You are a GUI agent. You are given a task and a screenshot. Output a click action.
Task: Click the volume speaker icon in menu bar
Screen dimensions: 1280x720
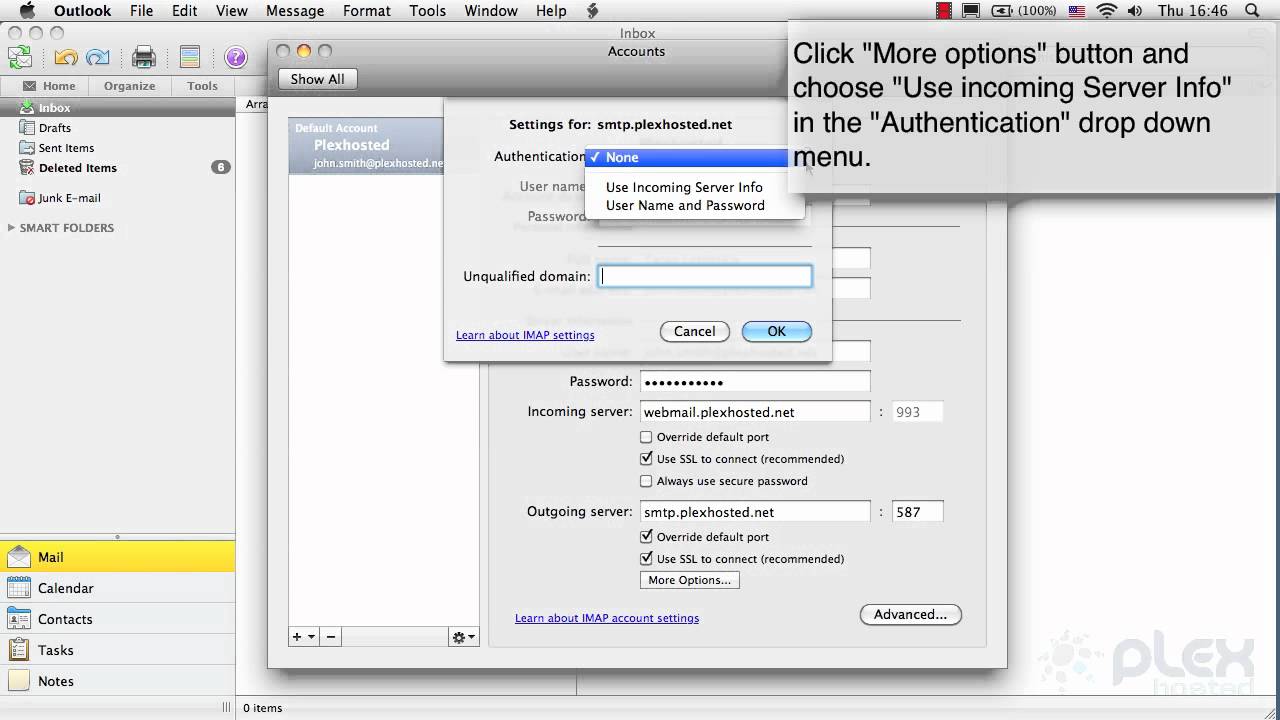point(1136,11)
